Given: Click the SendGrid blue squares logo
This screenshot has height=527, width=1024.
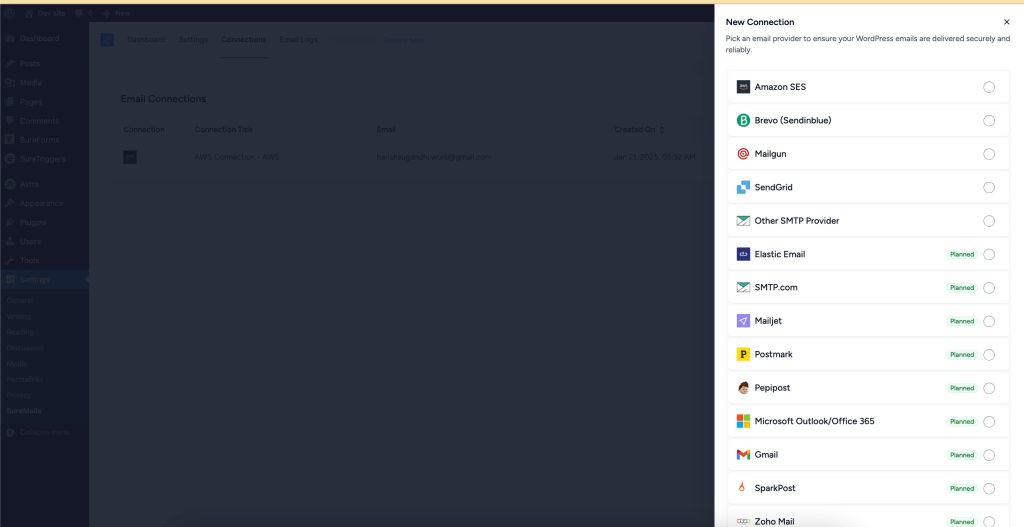Looking at the screenshot, I should click(743, 187).
